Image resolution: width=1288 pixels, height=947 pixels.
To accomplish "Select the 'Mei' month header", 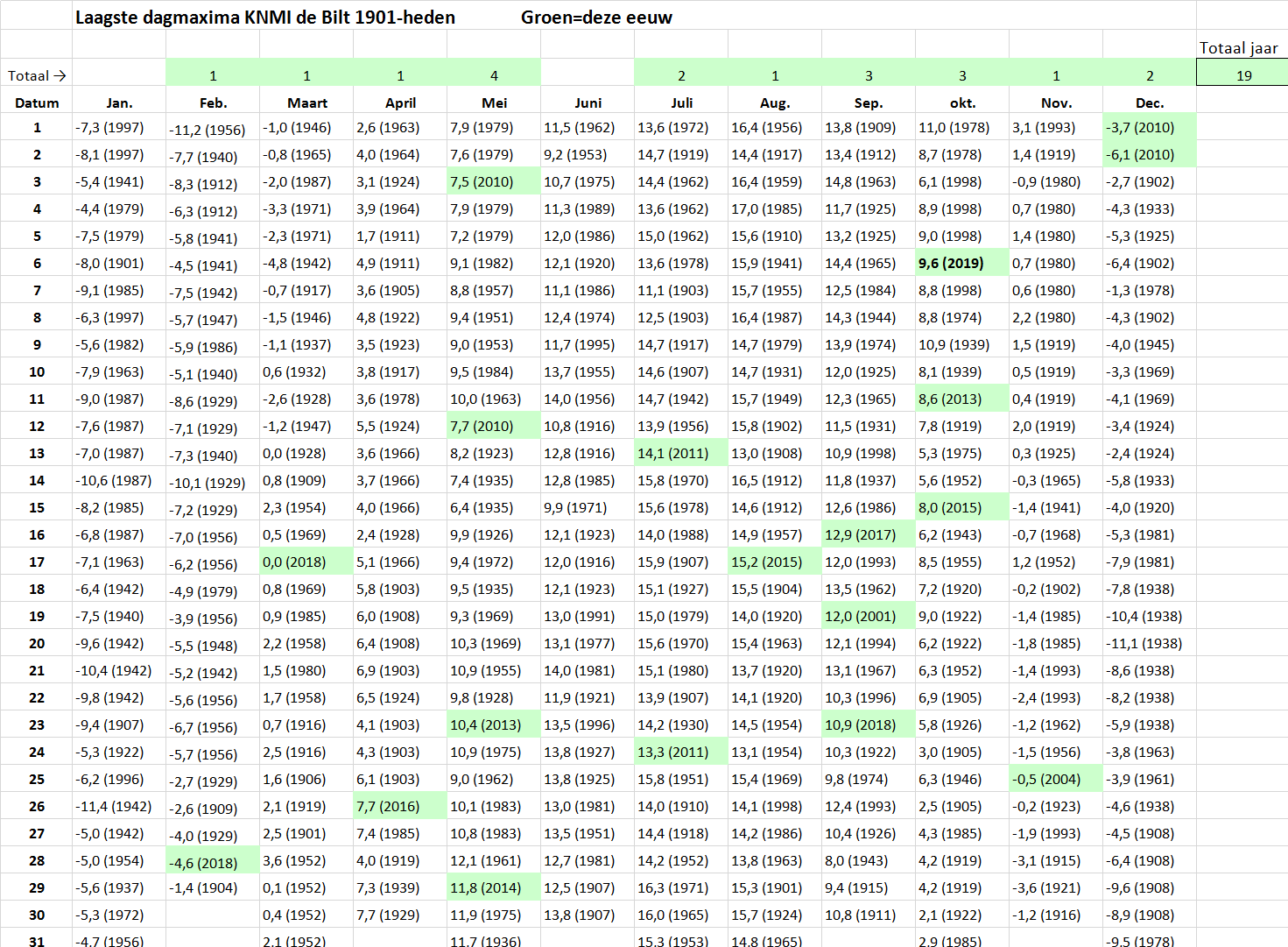I will coord(494,102).
